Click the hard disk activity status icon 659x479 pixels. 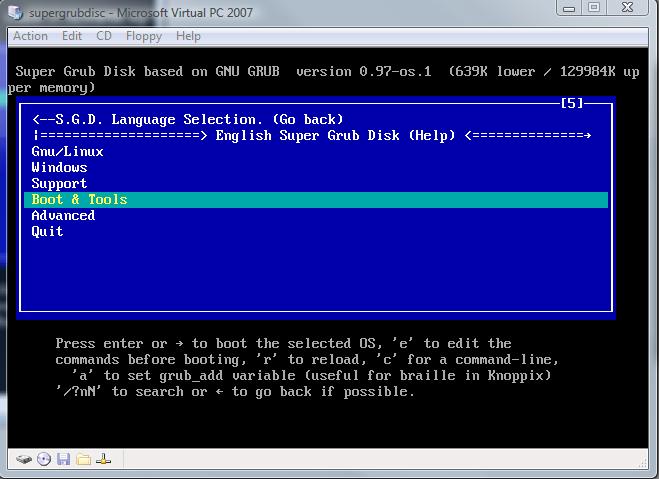point(24,459)
